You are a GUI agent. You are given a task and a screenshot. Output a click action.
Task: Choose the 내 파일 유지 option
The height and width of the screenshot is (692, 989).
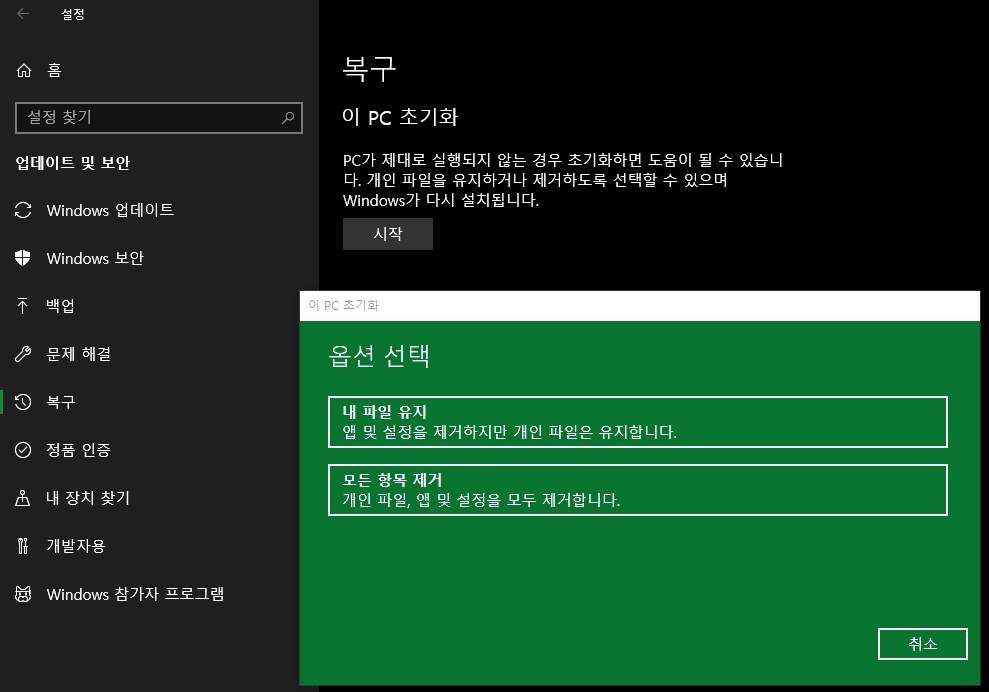[x=637, y=422]
